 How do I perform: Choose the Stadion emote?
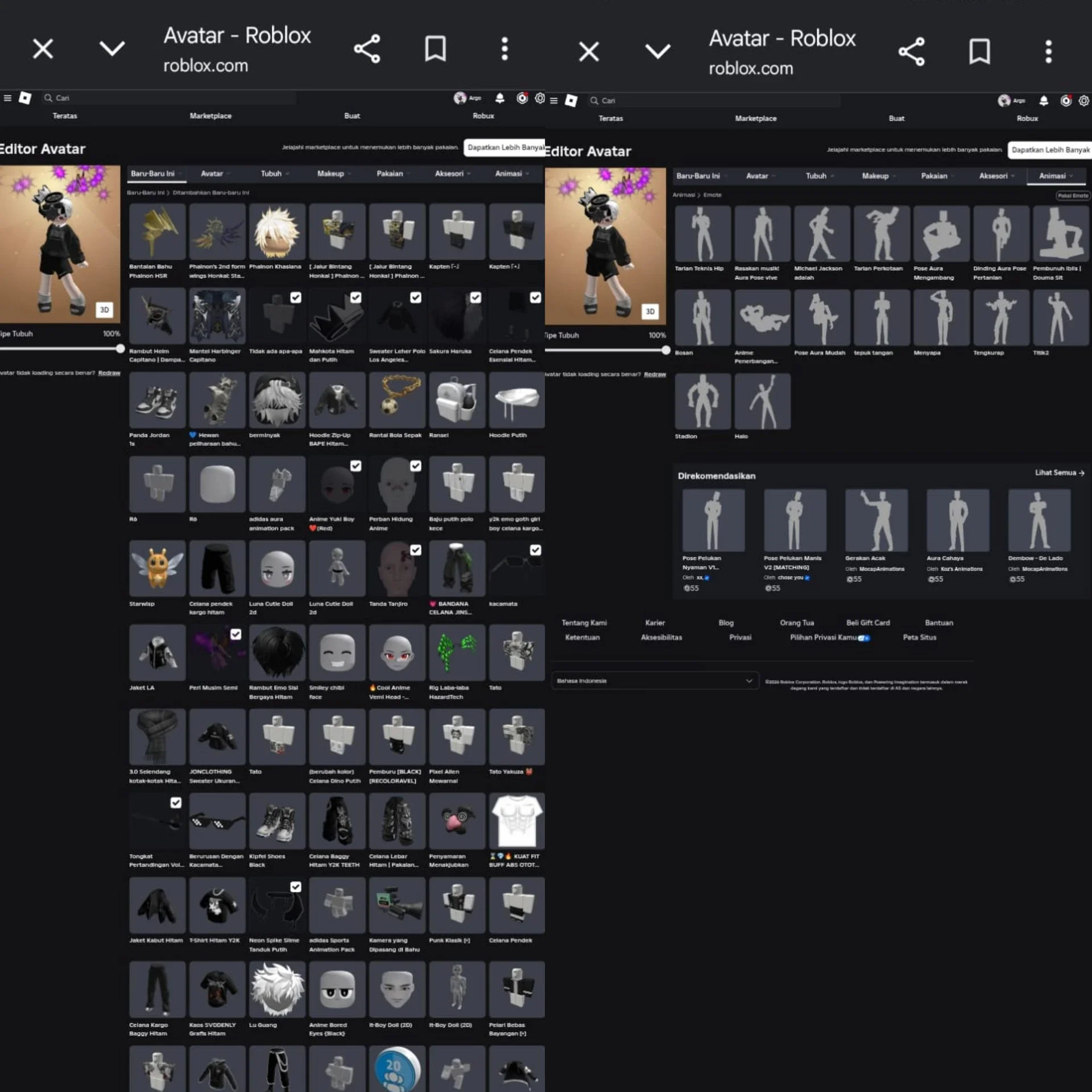tap(703, 402)
